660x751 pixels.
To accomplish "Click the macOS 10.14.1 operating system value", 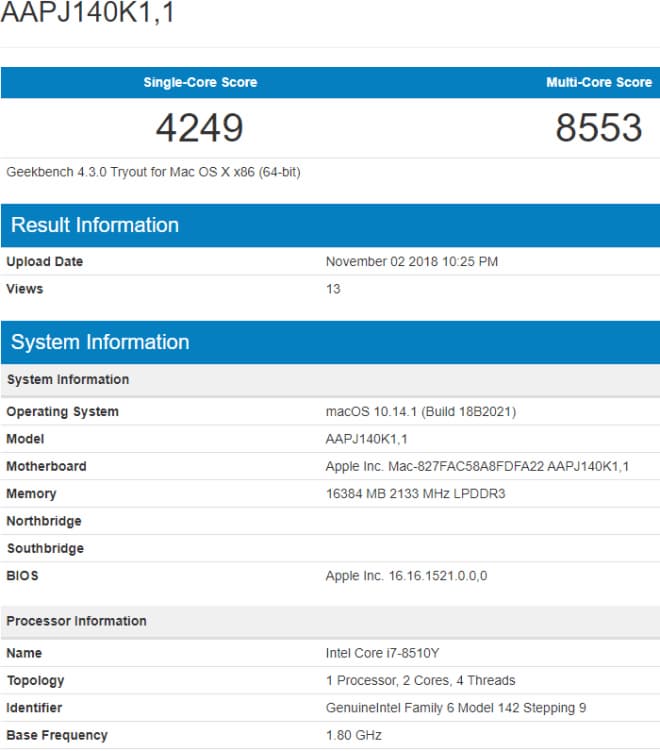I will (x=421, y=412).
